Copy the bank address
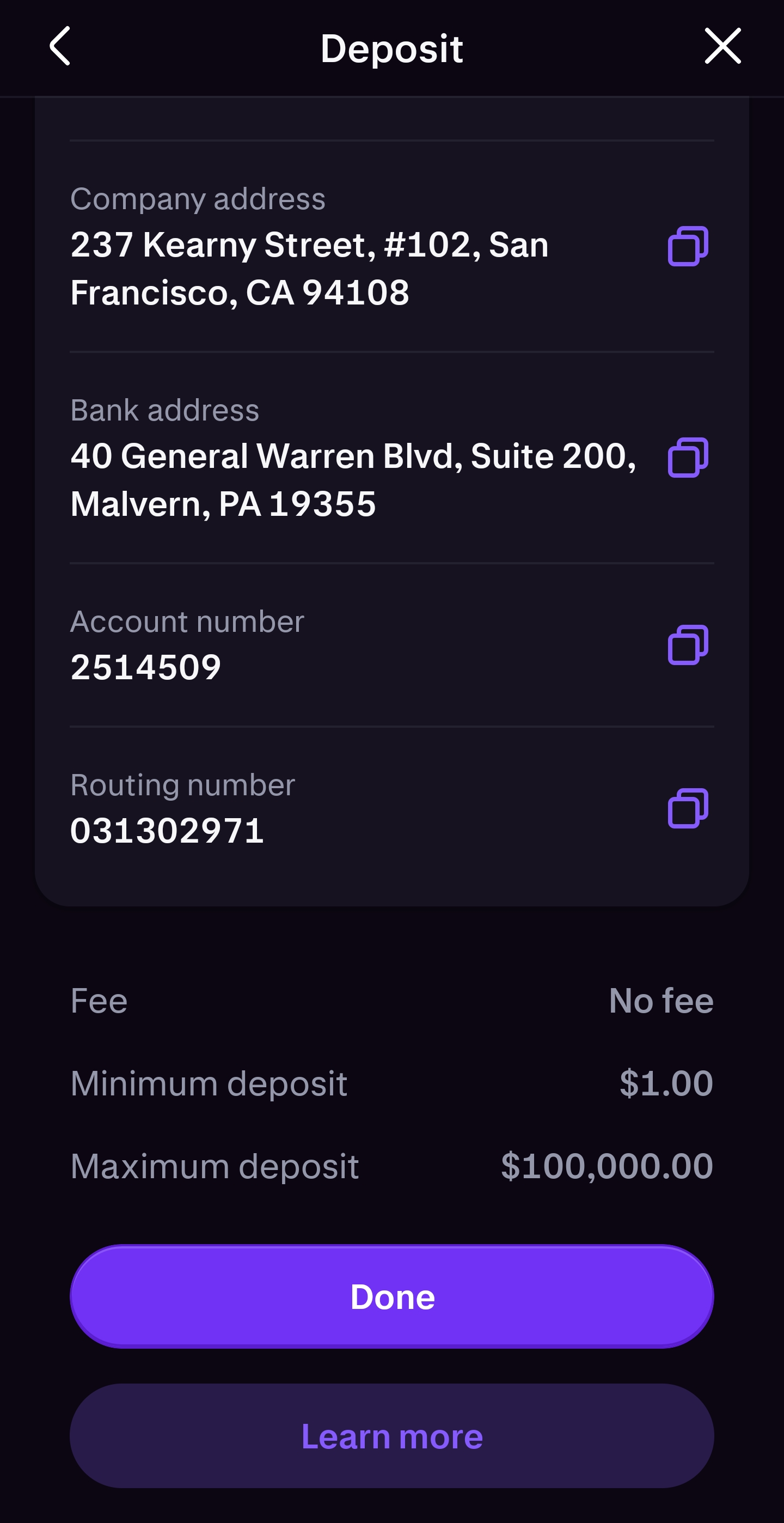Screen dimensions: 784x1523 tap(688, 458)
